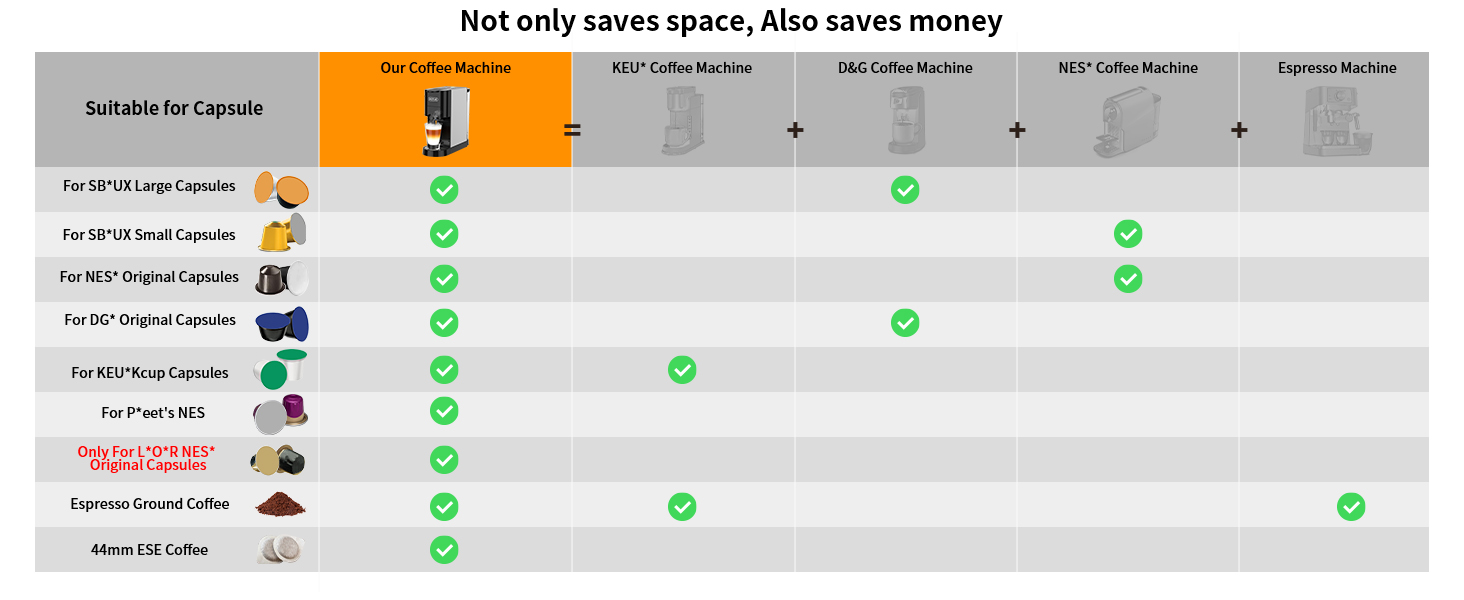Click the check mark for SB*UX Large under D&G Coffee Machine
The height and width of the screenshot is (600, 1464).
click(x=905, y=189)
